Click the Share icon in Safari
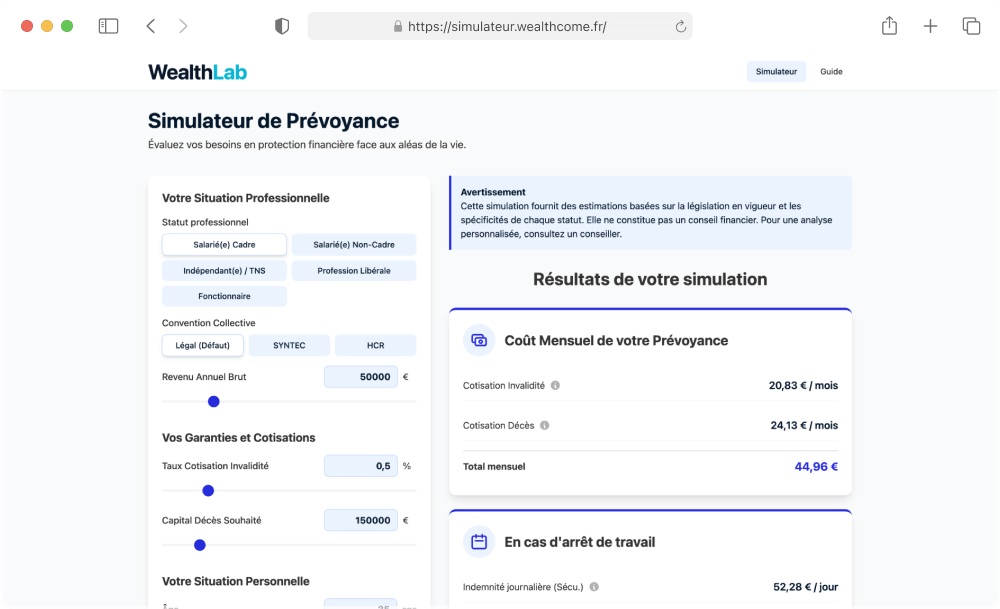Viewport: 1000px width, 609px height. 889,25
